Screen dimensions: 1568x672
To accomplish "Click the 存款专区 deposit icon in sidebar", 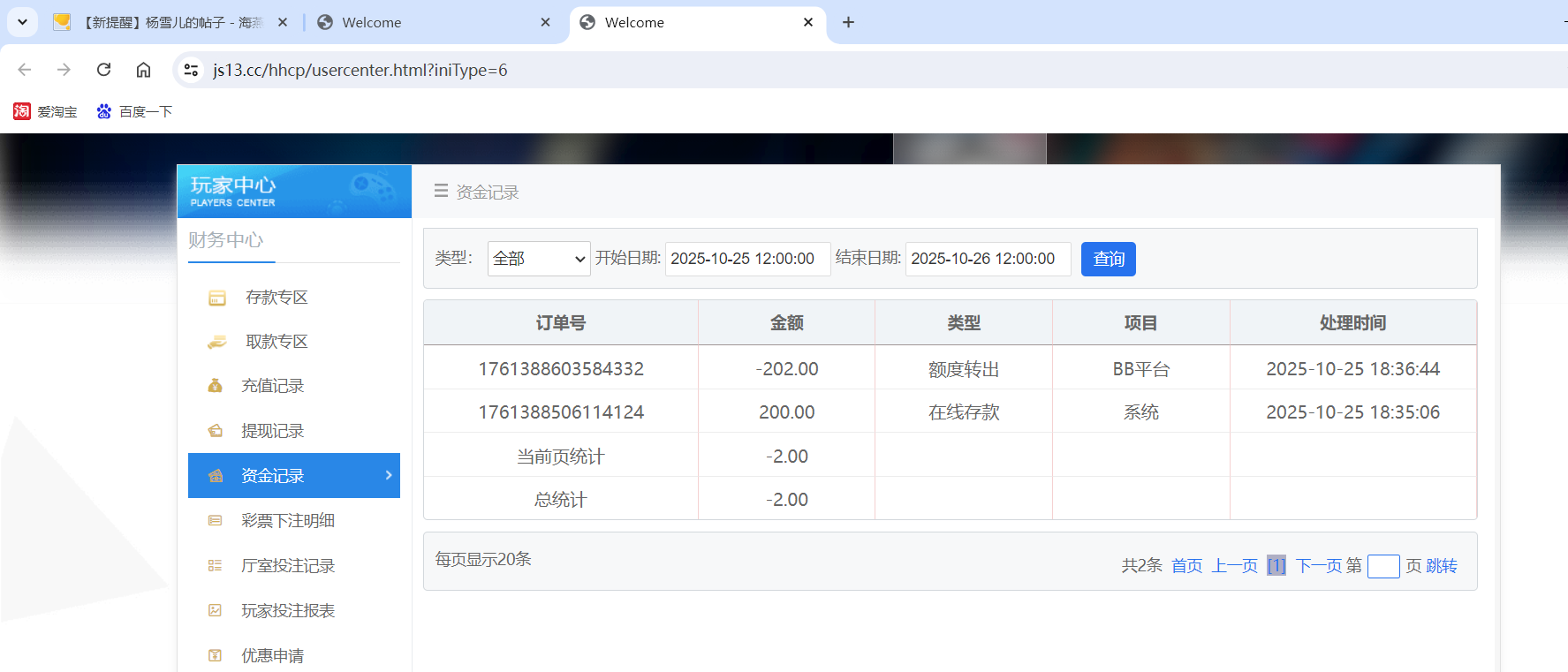I will click(216, 298).
